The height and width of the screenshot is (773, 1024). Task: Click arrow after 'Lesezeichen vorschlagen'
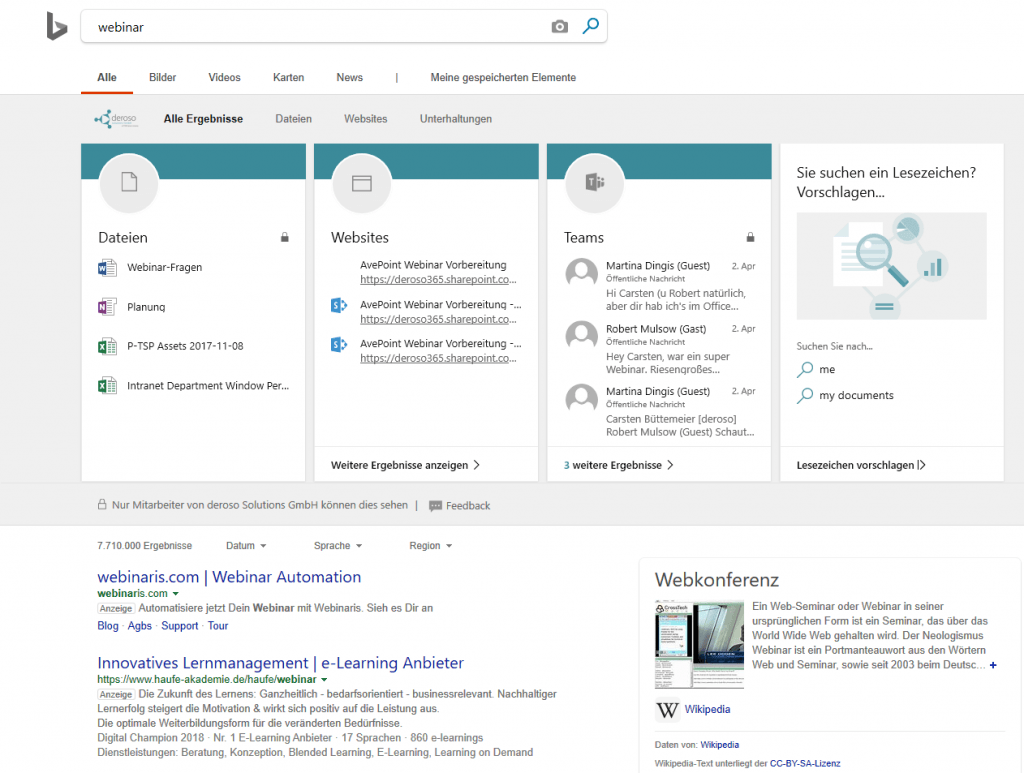point(921,465)
